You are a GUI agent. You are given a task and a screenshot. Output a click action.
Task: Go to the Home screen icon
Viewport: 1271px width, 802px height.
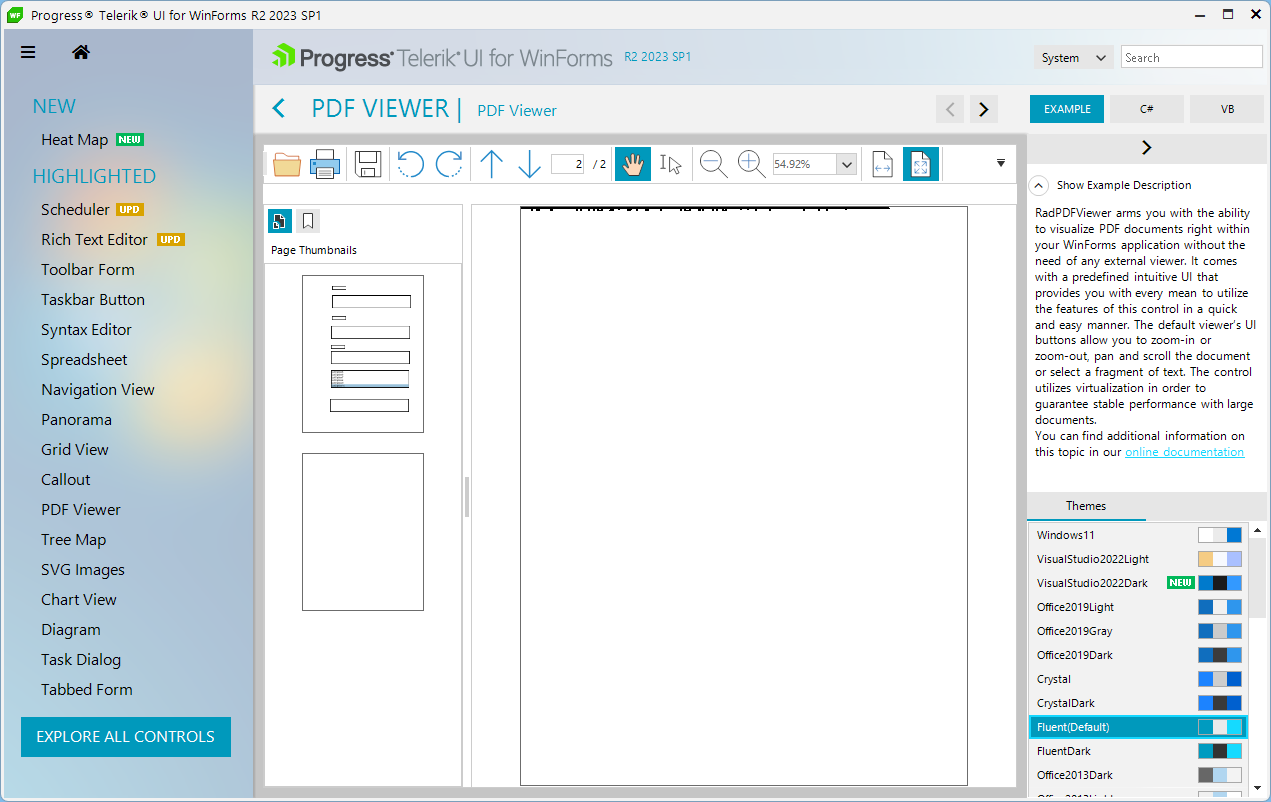pos(81,53)
